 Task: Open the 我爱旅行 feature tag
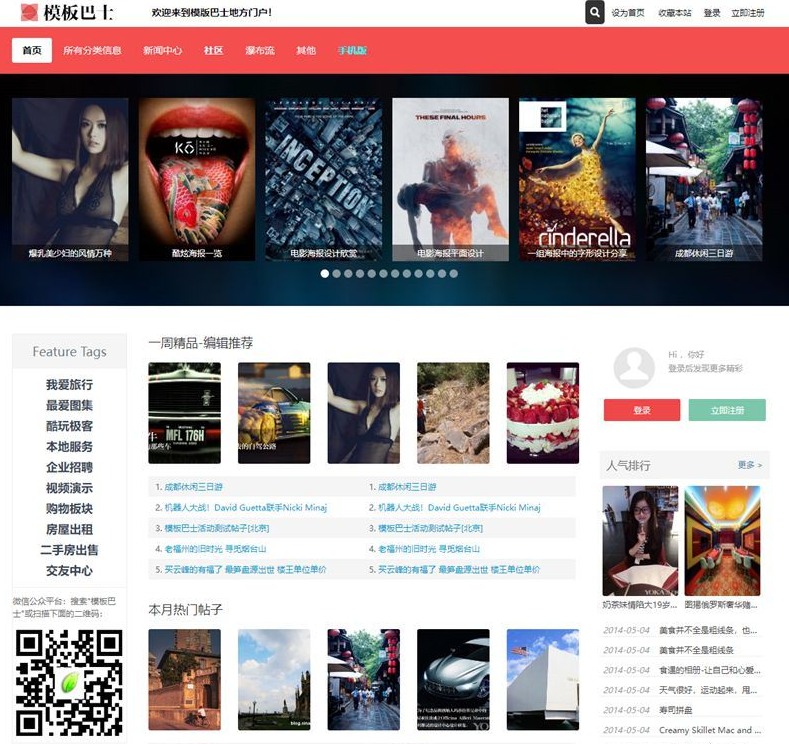coord(69,385)
